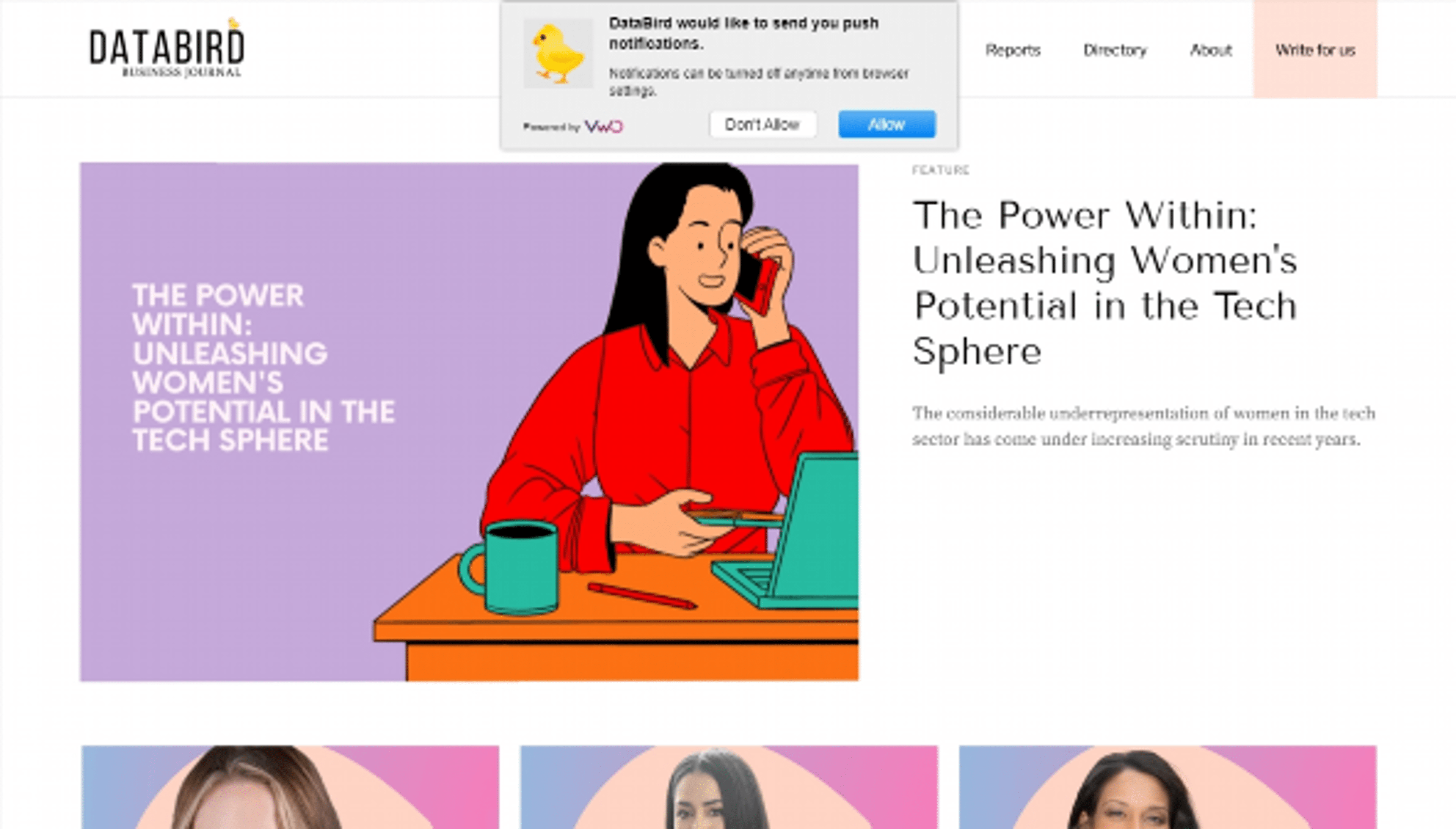Open the Reports menu item

click(x=1013, y=50)
